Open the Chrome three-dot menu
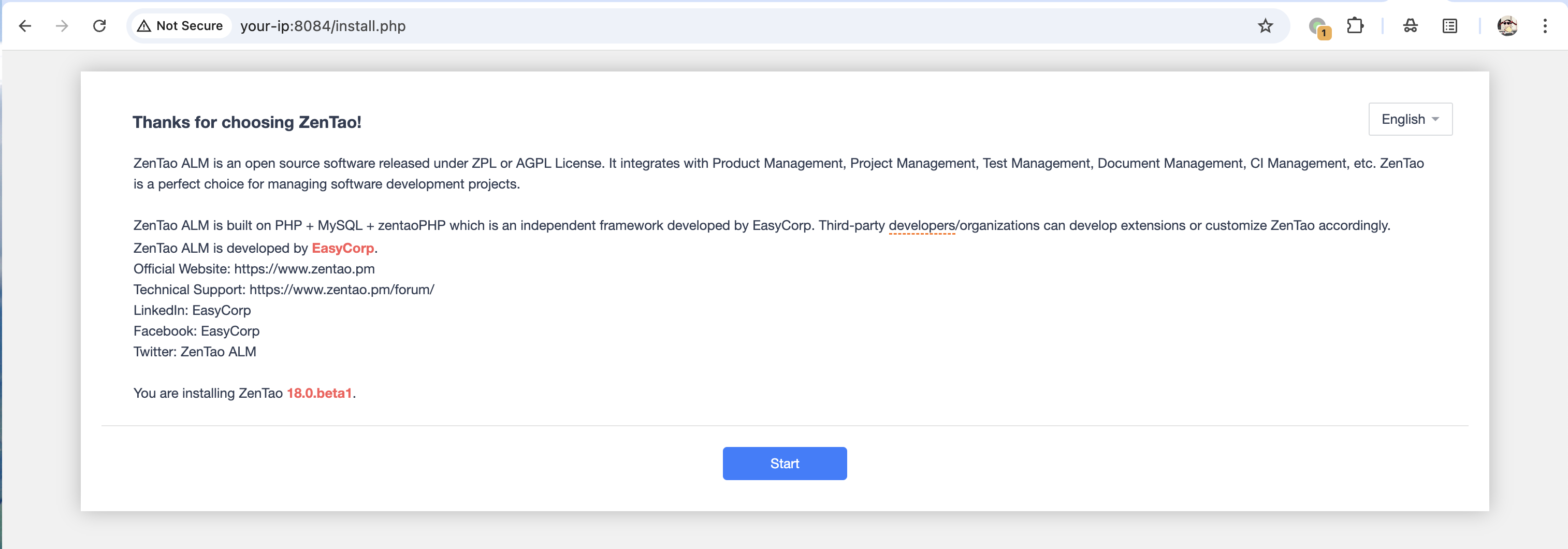 1544,26
